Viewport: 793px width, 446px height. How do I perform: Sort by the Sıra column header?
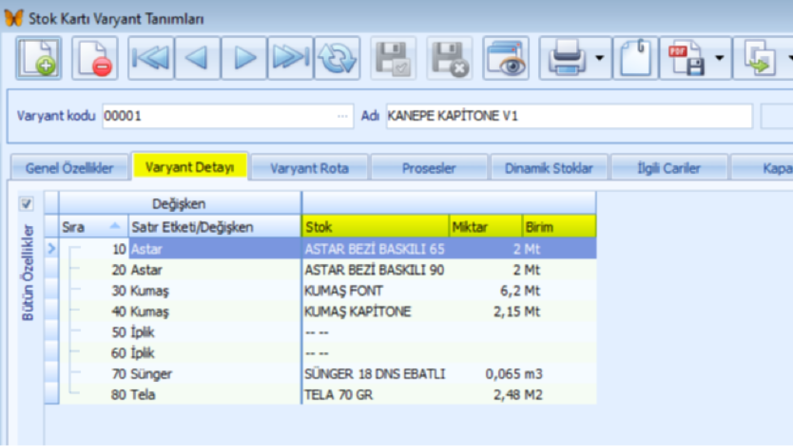(x=94, y=227)
